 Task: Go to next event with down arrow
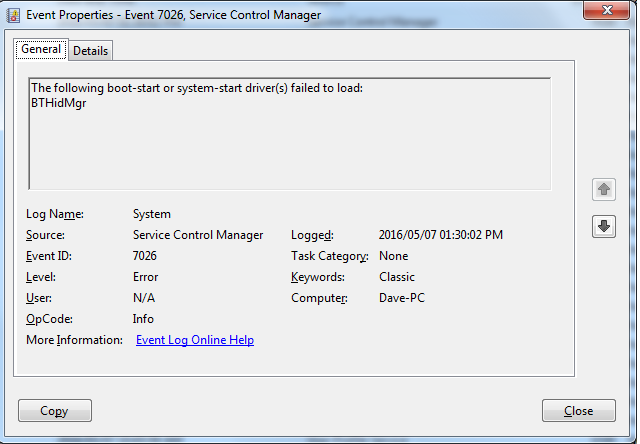(604, 226)
